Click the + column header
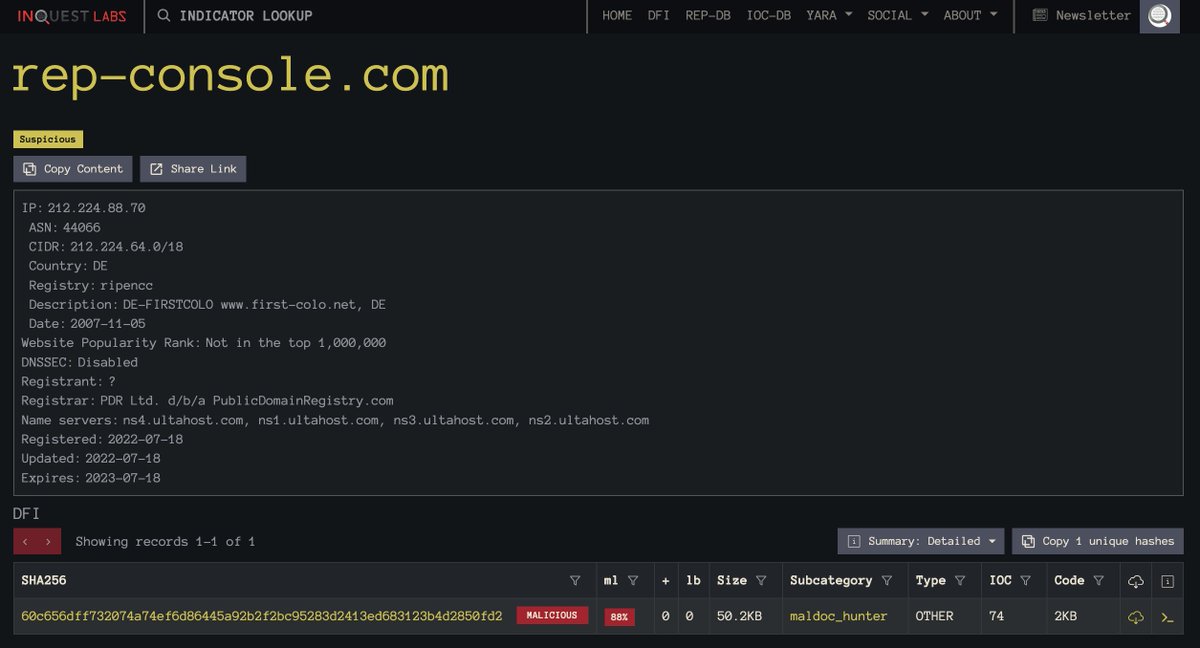1200x648 pixels. [666, 581]
